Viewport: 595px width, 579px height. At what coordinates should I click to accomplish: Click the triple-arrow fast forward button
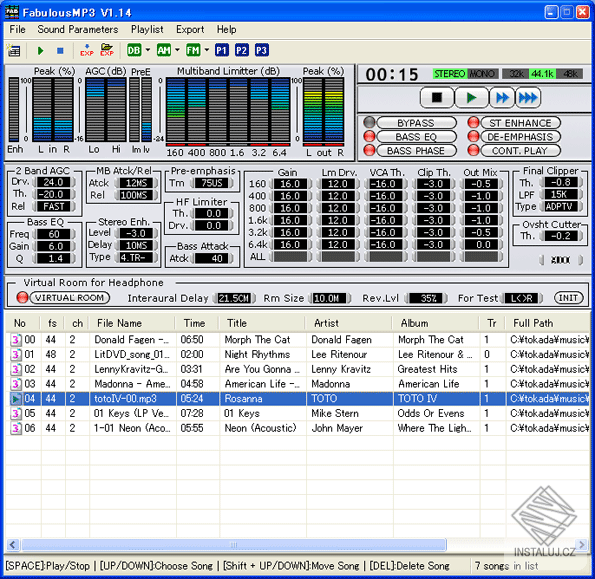pyautogui.click(x=528, y=98)
